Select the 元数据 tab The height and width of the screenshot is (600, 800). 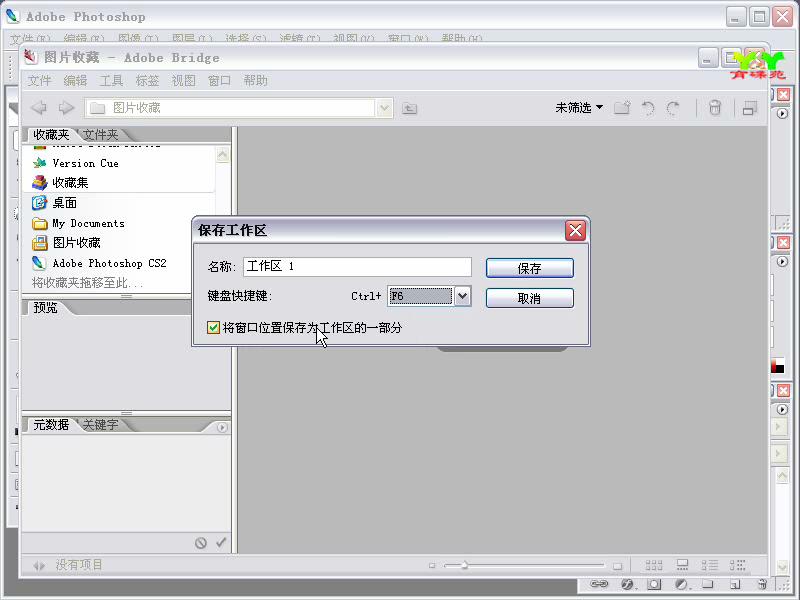tap(51, 424)
